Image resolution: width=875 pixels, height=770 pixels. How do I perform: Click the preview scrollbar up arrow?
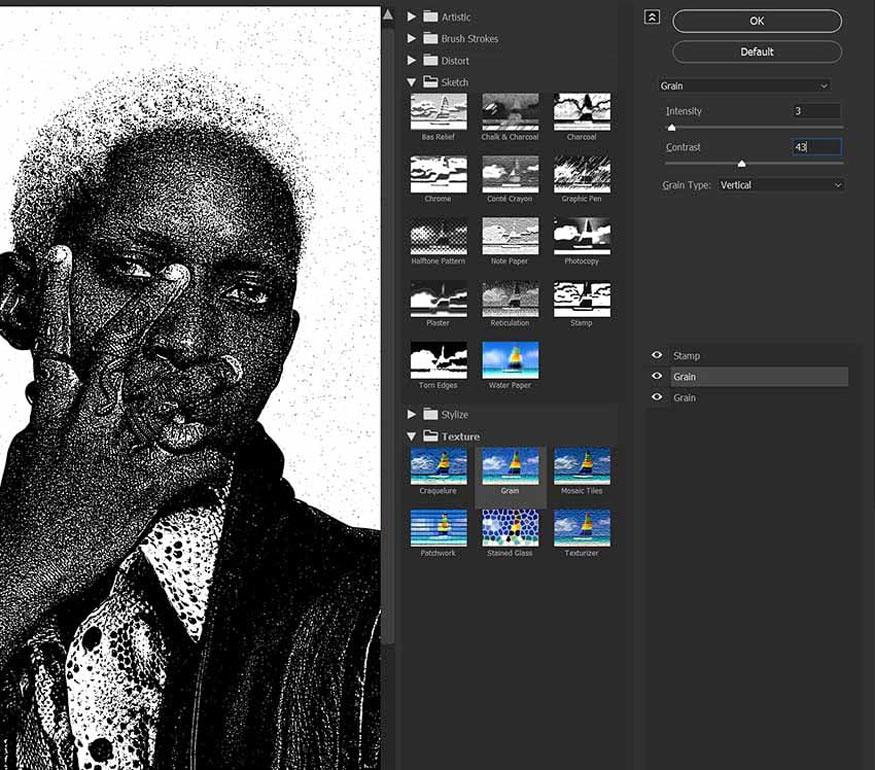[x=388, y=15]
